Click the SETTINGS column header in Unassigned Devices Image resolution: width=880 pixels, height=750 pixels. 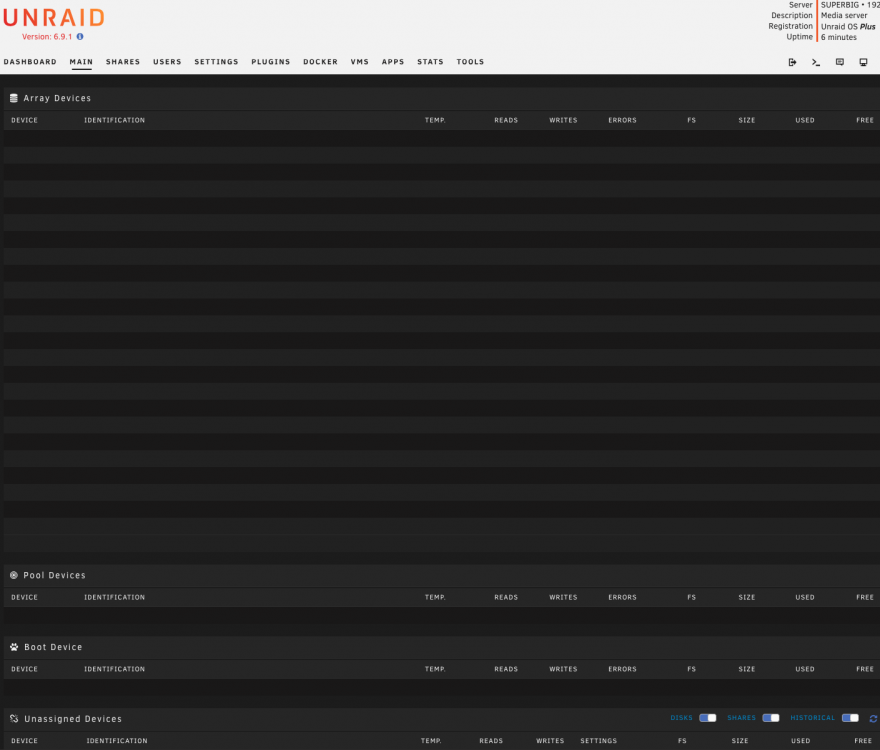(598, 741)
